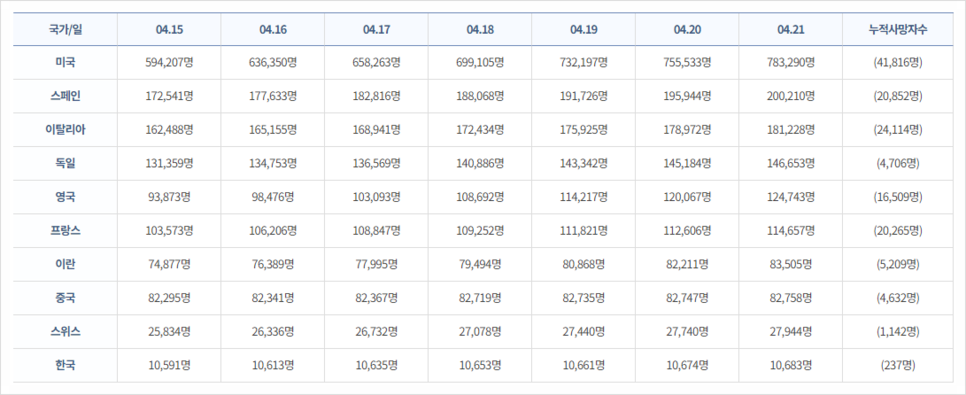Image resolution: width=966 pixels, height=395 pixels.
Task: Click the (4,632명) deaths cell
Action: (x=898, y=298)
